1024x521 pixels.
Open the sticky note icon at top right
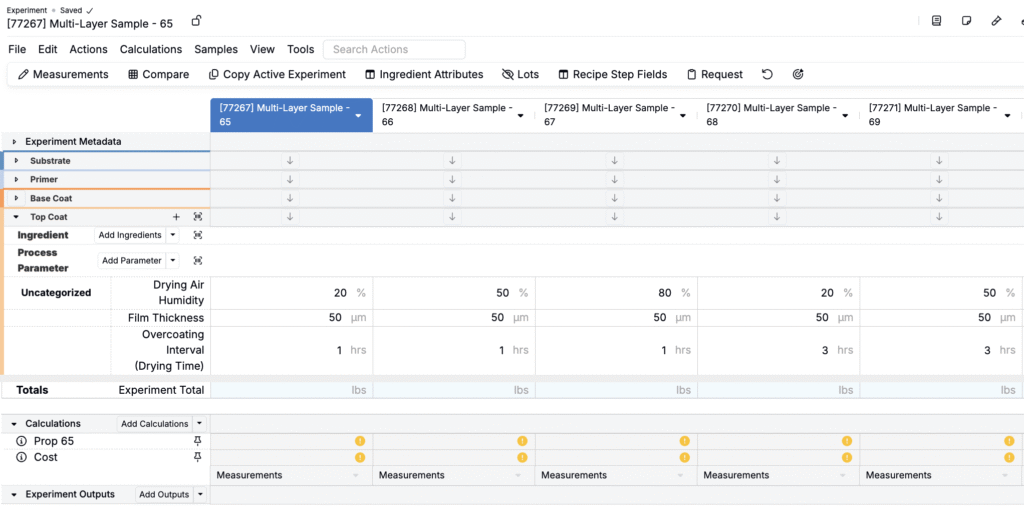(x=966, y=21)
